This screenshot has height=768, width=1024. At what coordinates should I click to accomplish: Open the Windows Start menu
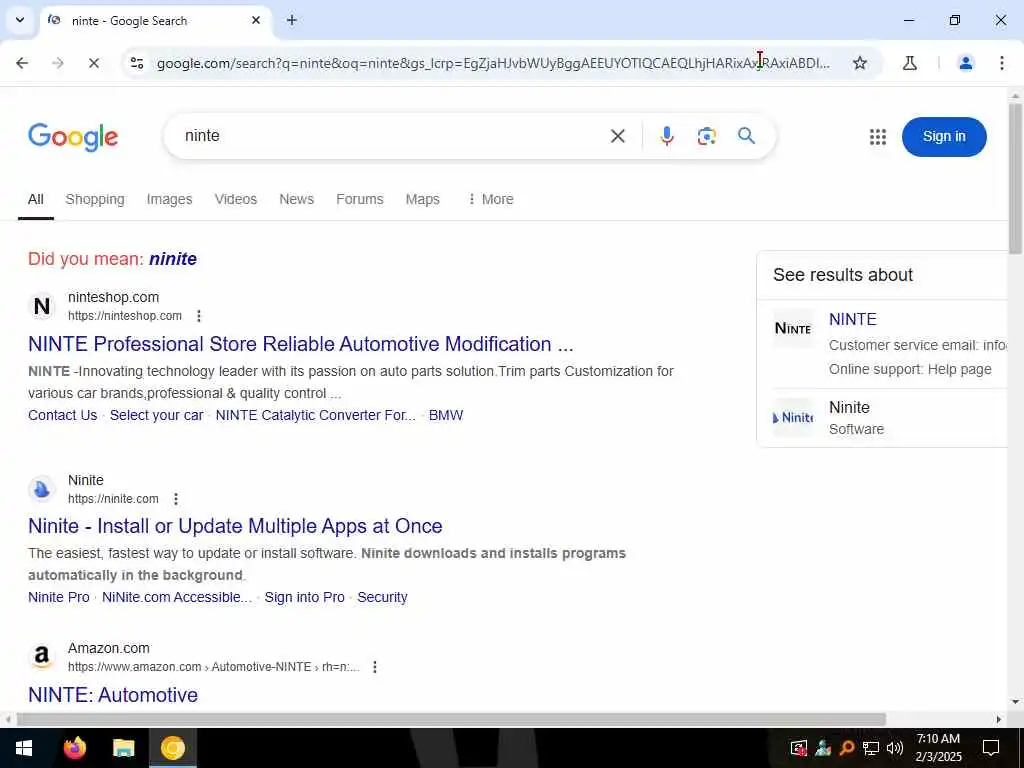[24, 748]
